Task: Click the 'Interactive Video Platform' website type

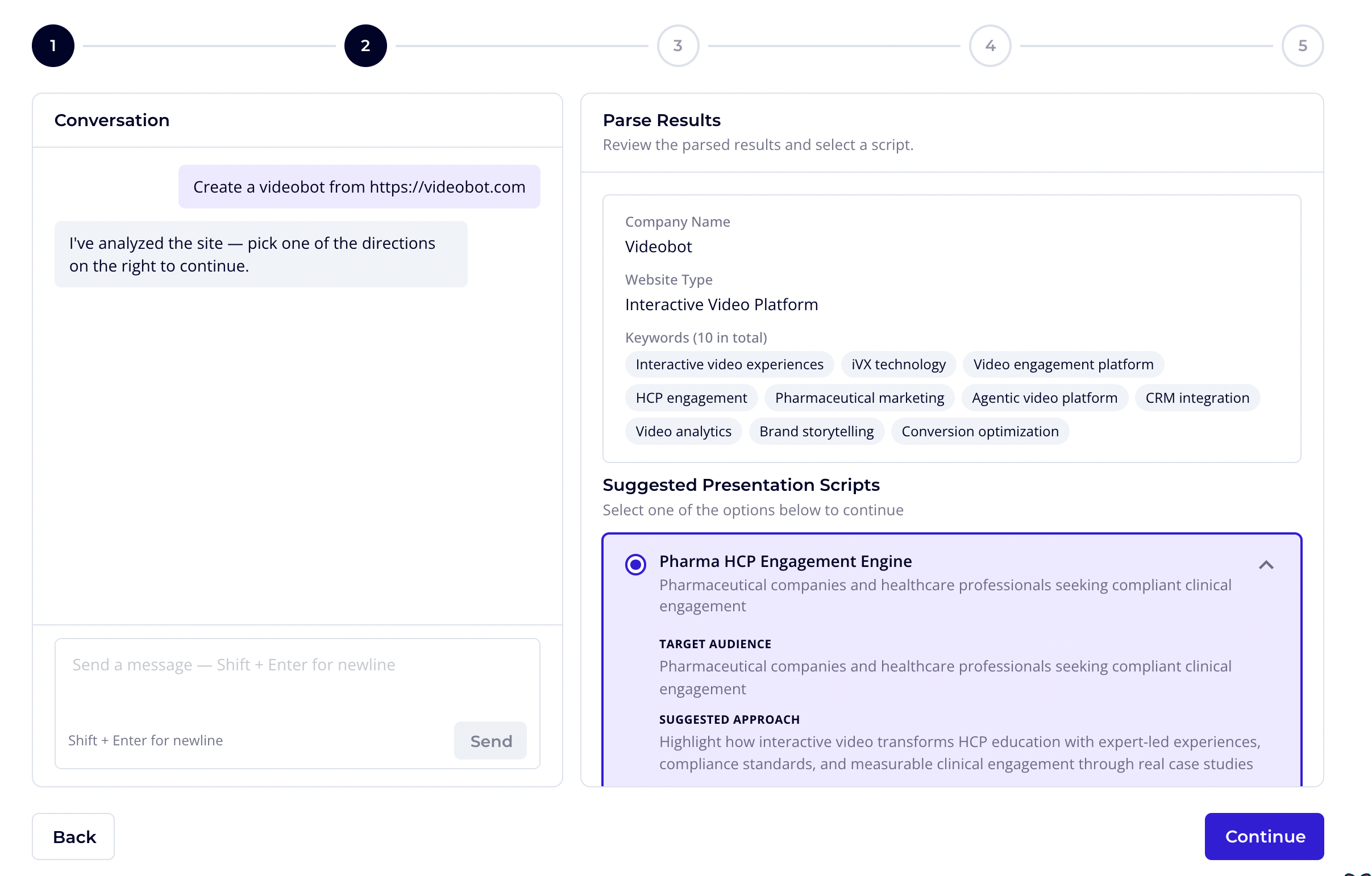Action: pyautogui.click(x=721, y=304)
